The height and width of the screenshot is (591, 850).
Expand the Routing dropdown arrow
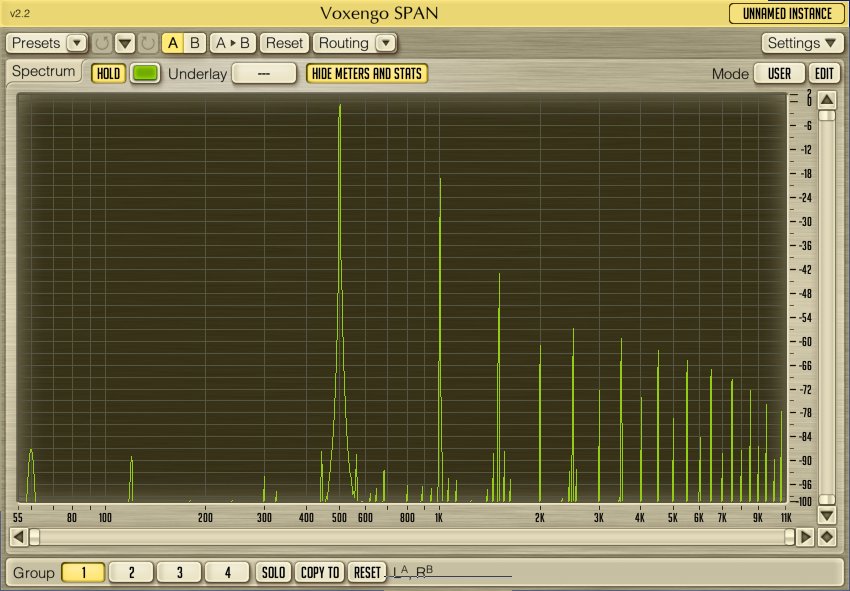[x=385, y=43]
